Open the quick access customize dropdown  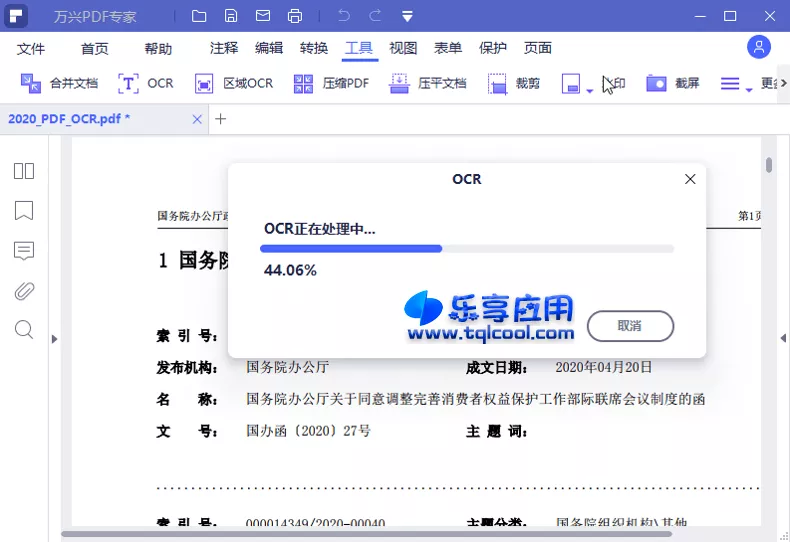point(407,17)
